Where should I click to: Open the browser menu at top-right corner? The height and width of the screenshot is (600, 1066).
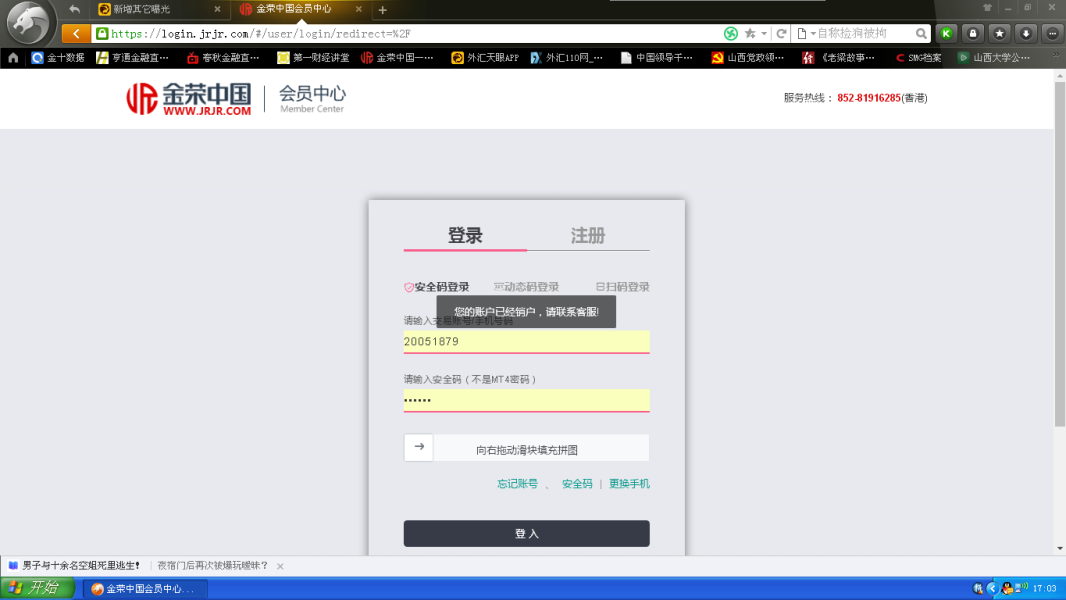1051,33
